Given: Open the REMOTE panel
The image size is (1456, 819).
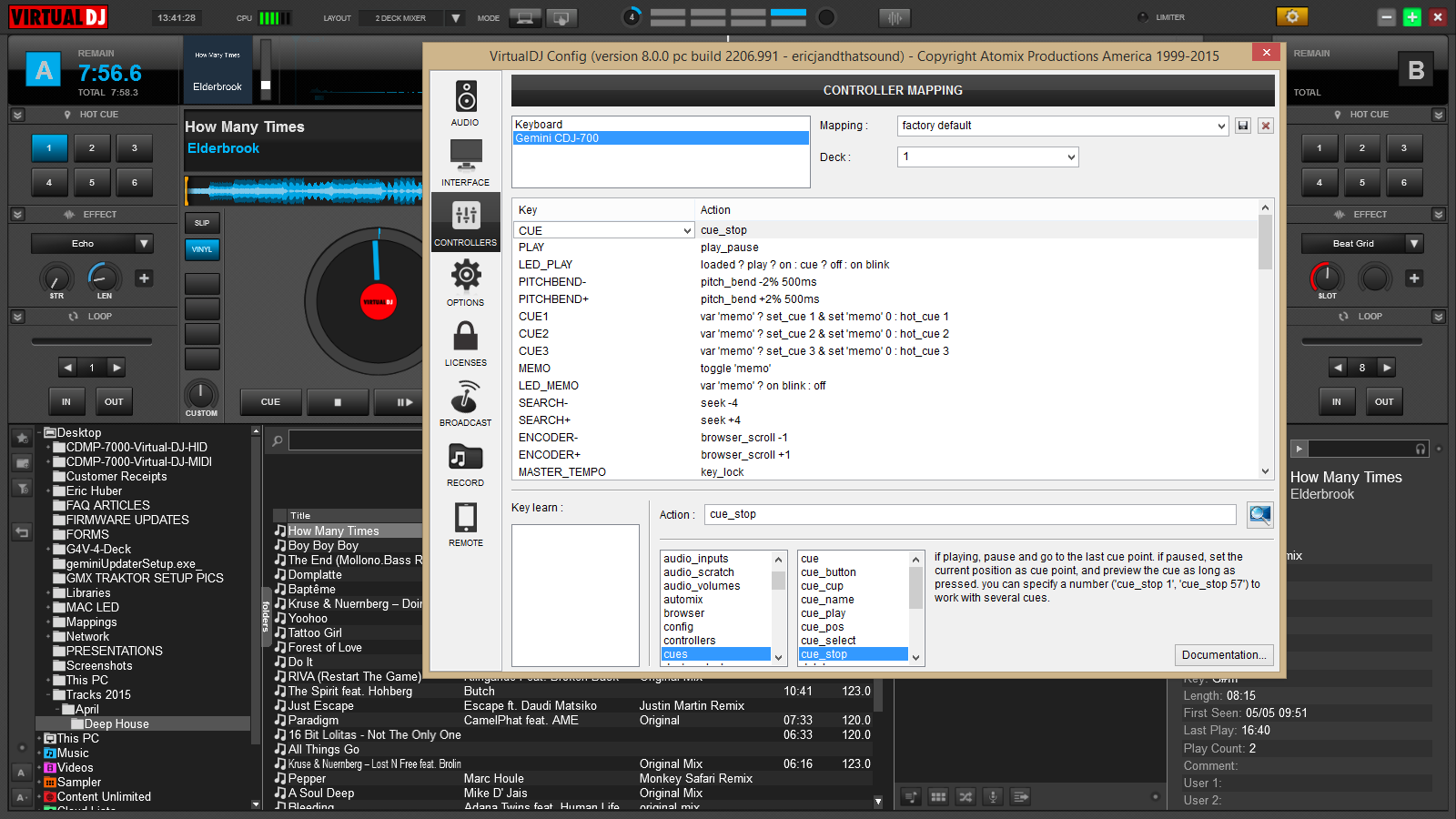Looking at the screenshot, I should (x=465, y=521).
